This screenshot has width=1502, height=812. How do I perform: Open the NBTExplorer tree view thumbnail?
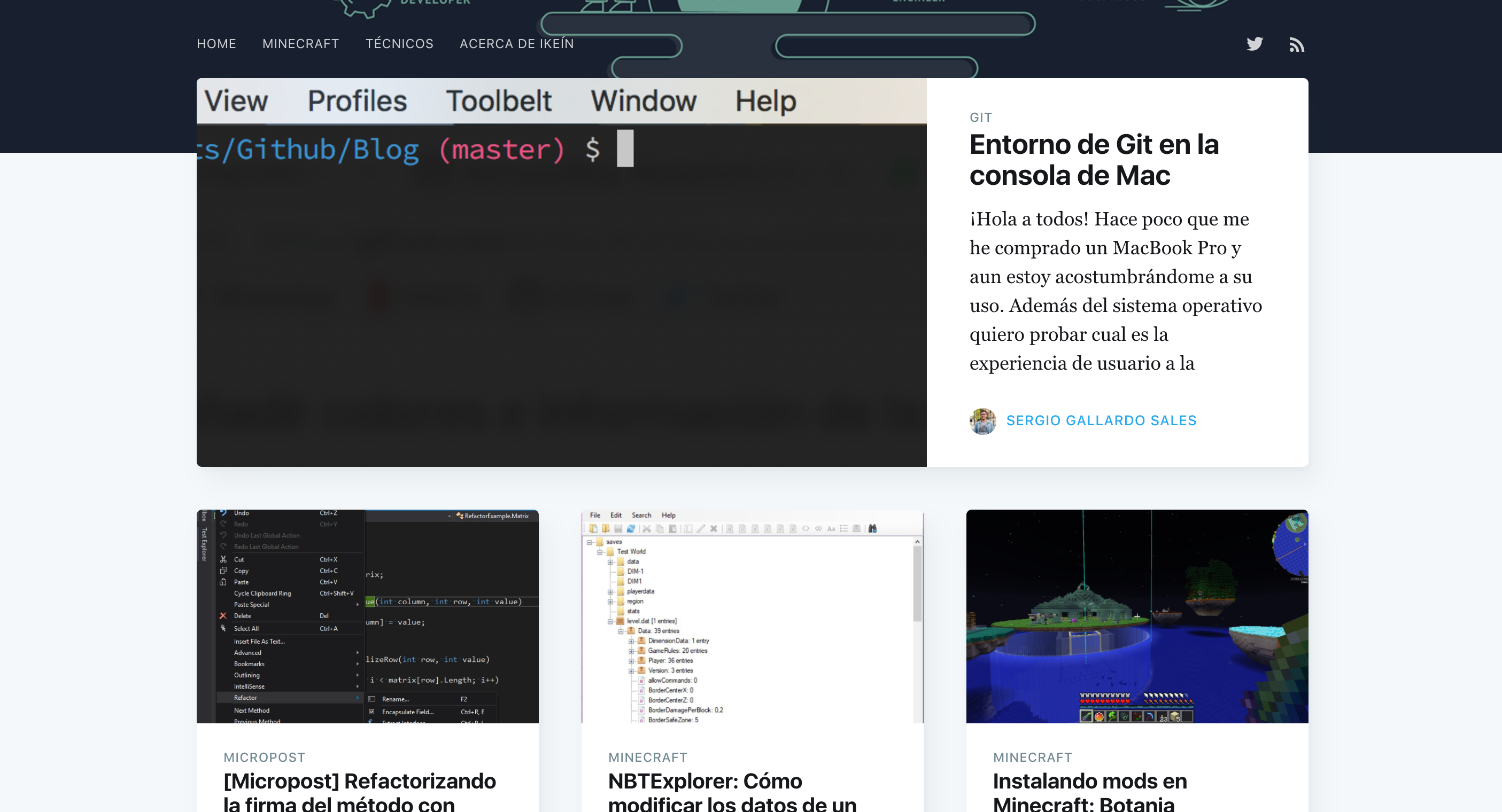pyautogui.click(x=752, y=616)
